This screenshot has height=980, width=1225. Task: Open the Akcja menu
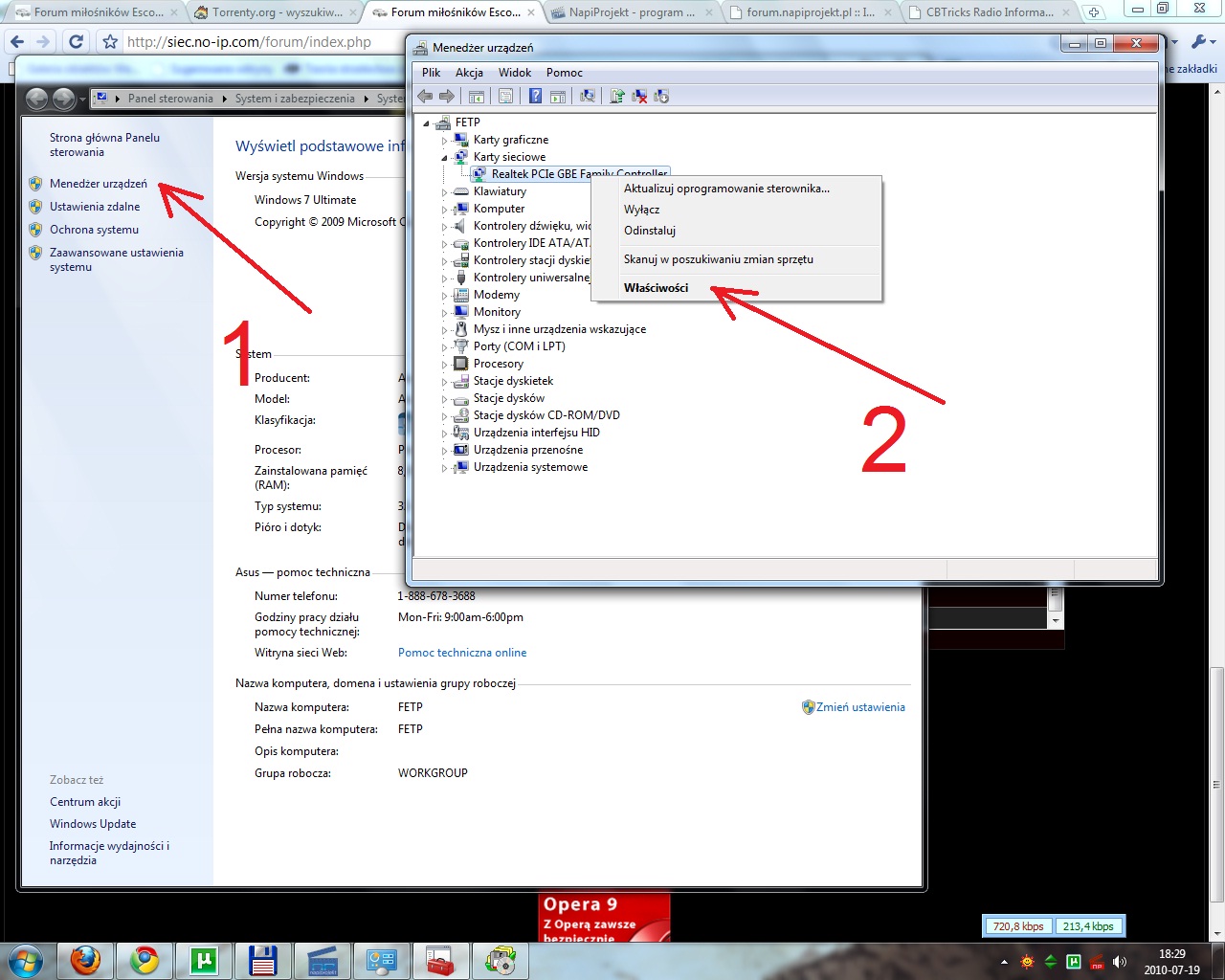coord(469,73)
